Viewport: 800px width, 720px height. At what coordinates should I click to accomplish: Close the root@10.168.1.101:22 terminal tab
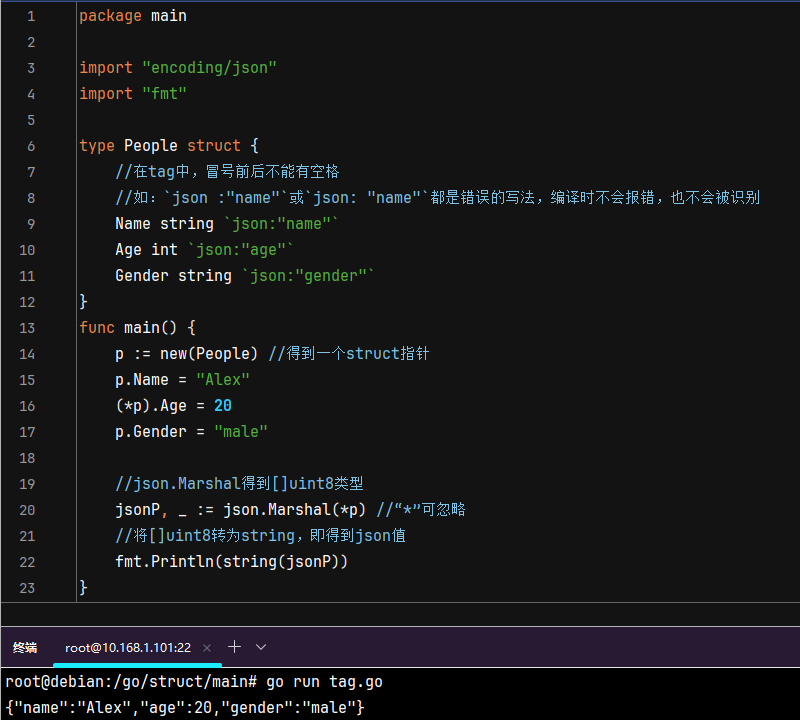(x=207, y=648)
